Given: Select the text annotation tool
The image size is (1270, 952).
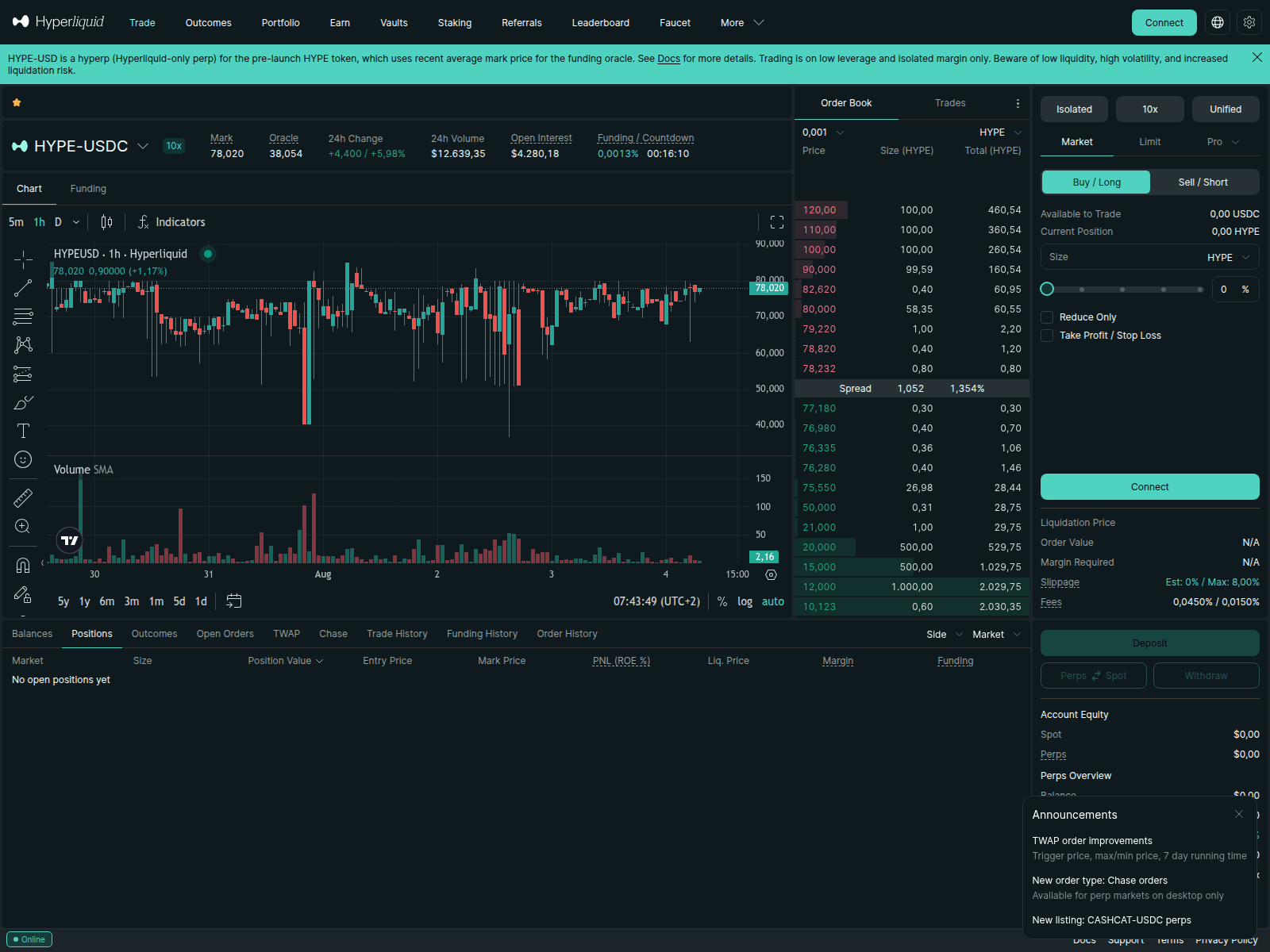Looking at the screenshot, I should click(23, 431).
